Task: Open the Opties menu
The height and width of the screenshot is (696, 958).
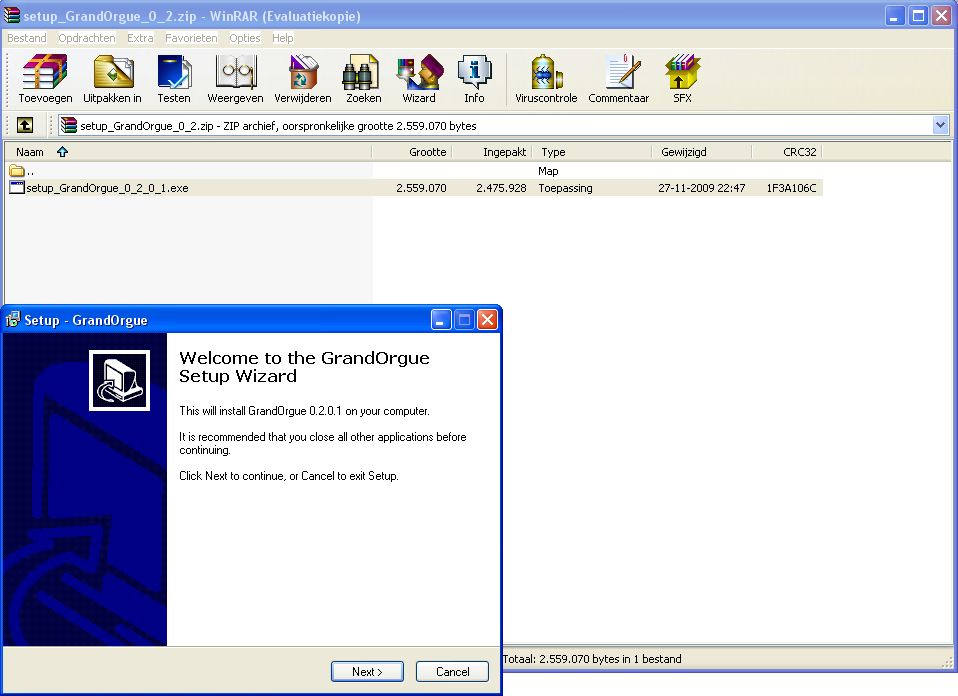Action: point(244,38)
